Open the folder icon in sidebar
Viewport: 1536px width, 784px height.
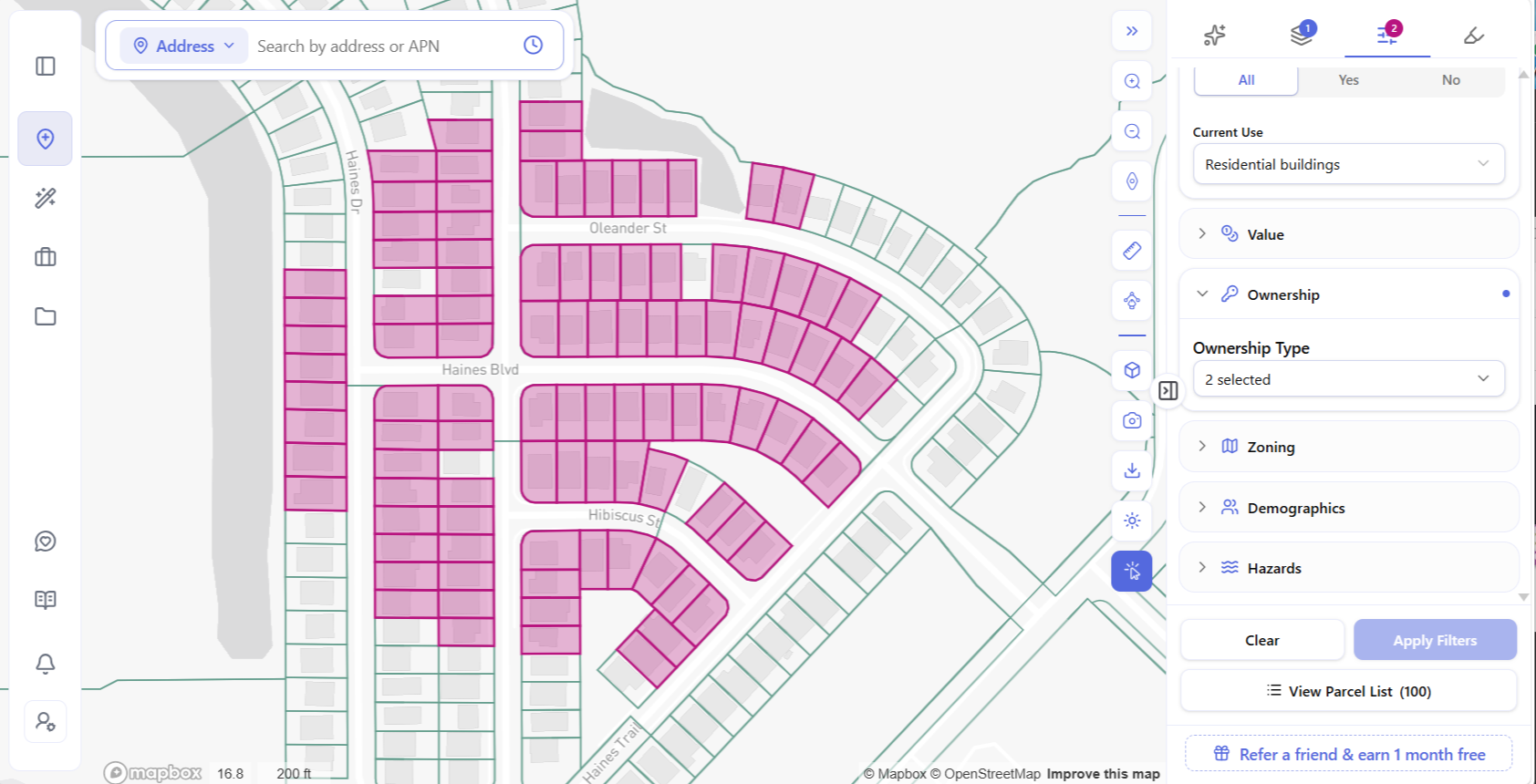[x=45, y=316]
